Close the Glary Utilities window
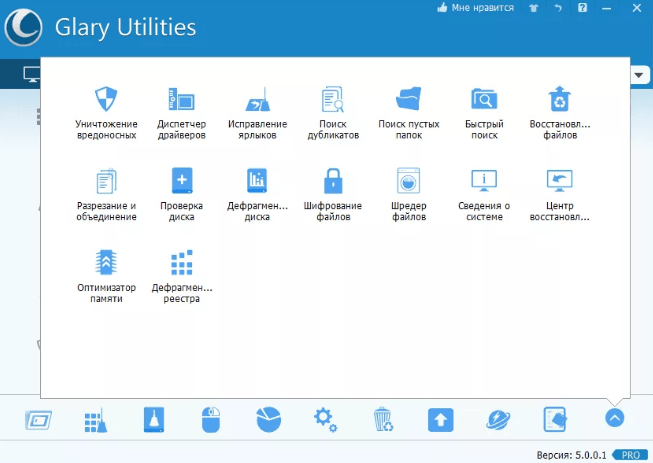653x463 pixels. [637, 8]
